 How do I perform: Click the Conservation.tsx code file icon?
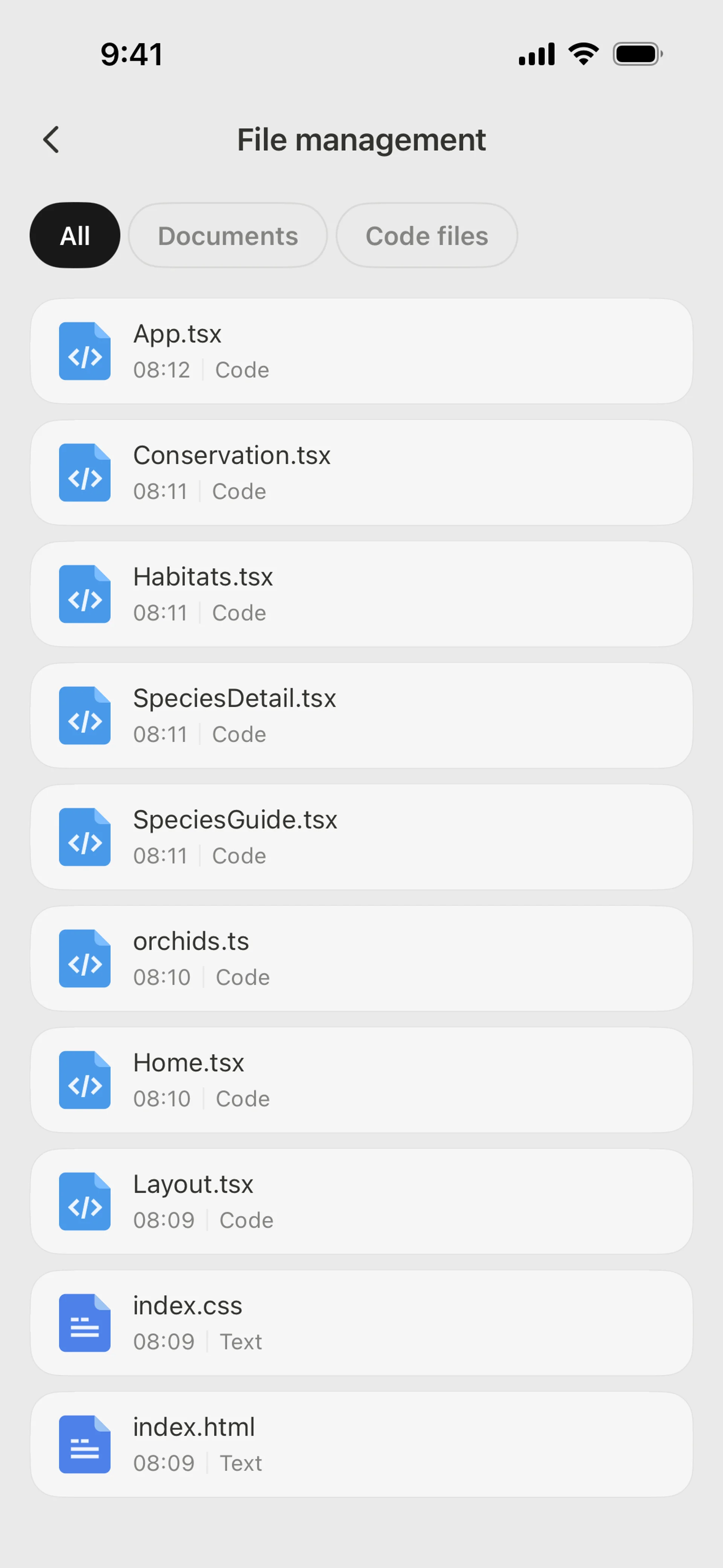point(85,473)
